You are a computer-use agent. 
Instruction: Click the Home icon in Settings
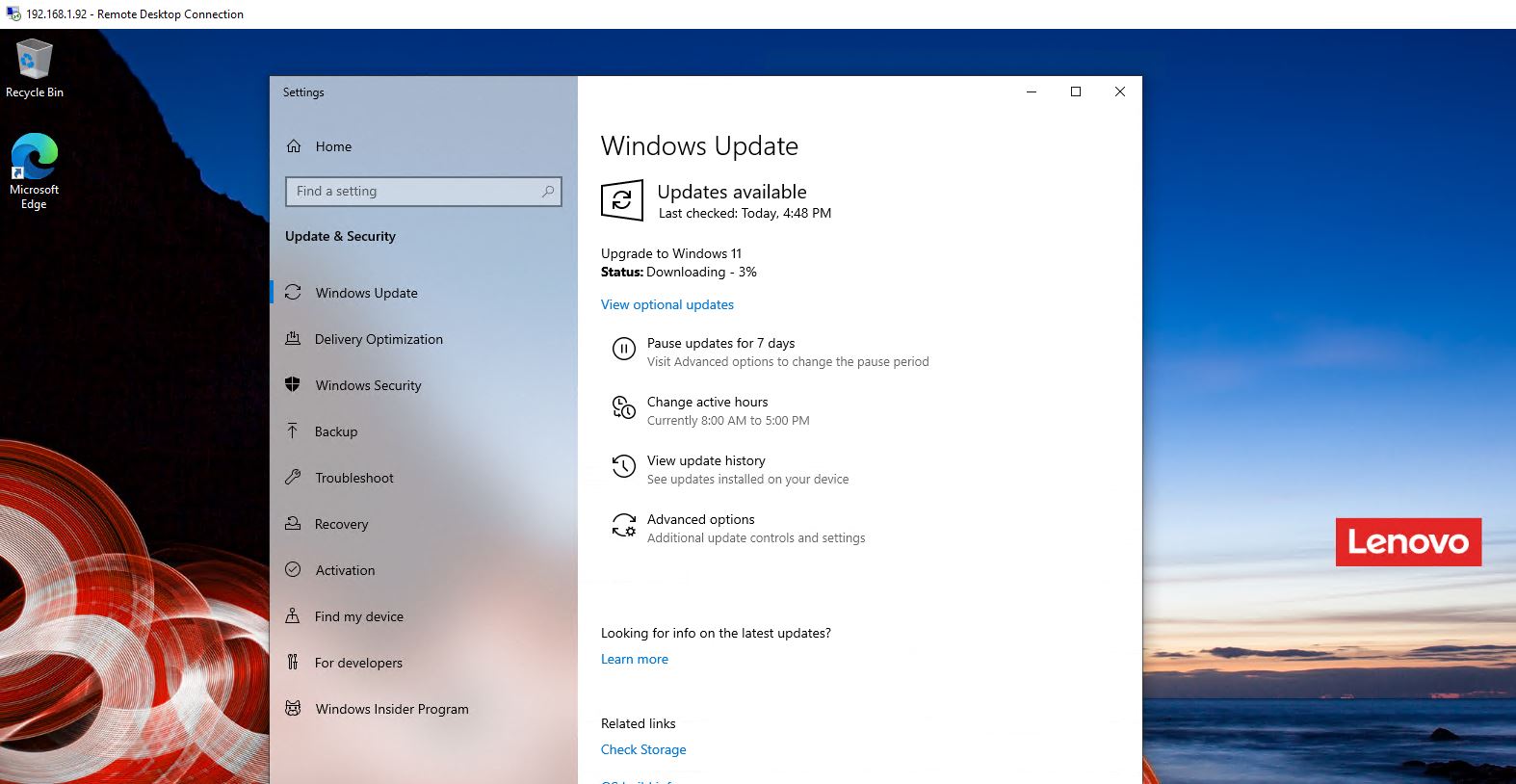coord(294,146)
